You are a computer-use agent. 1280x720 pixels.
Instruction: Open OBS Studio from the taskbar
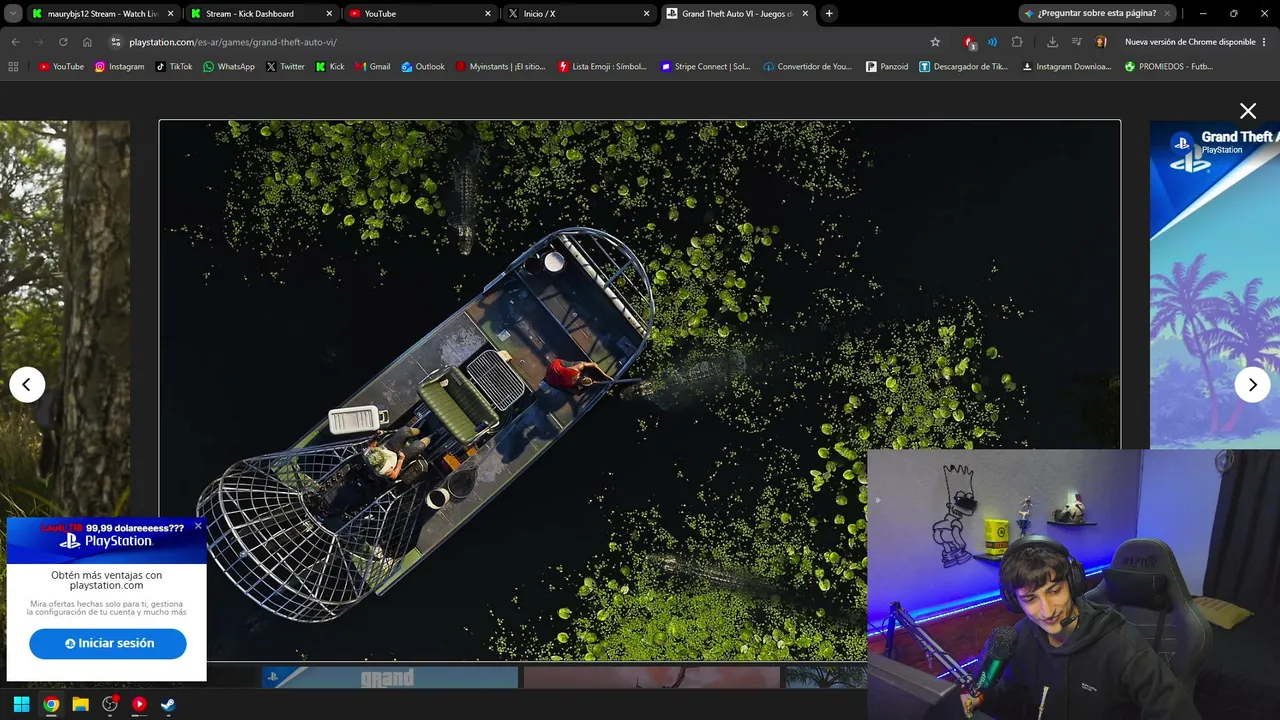pos(110,704)
